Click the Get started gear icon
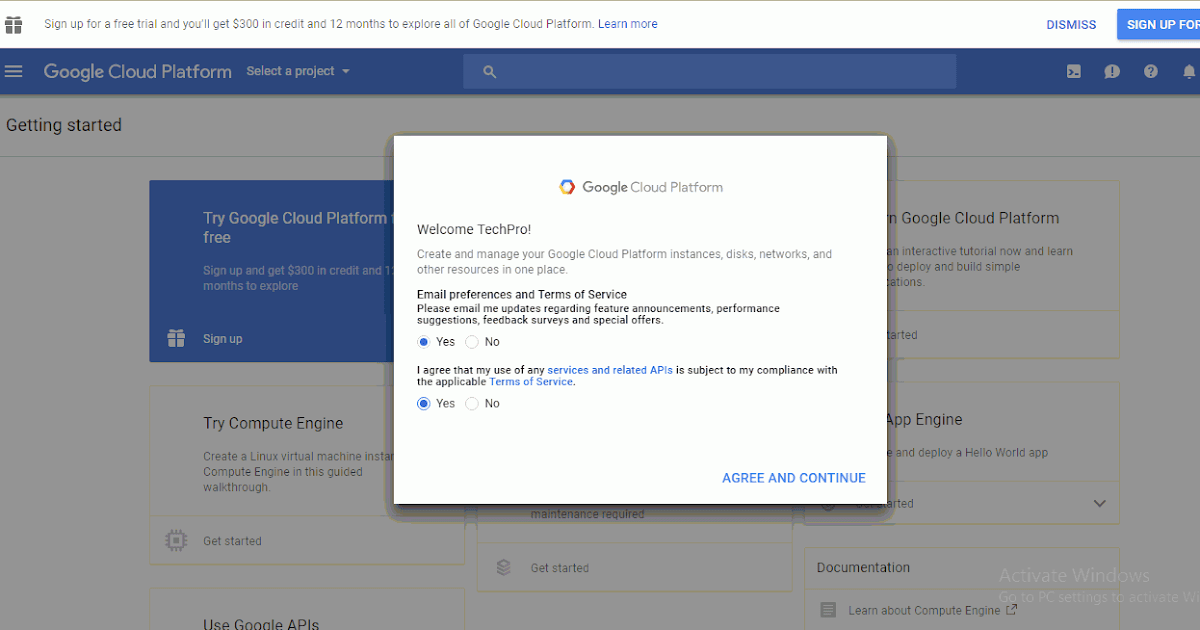The image size is (1200, 630). pos(175,540)
